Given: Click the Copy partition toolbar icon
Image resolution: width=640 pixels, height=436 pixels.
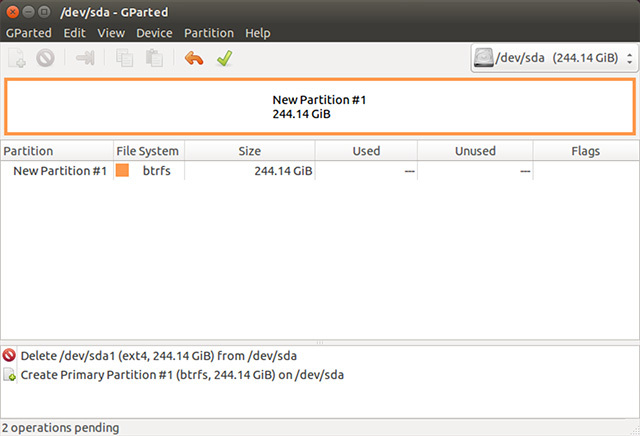Looking at the screenshot, I should click(x=124, y=58).
